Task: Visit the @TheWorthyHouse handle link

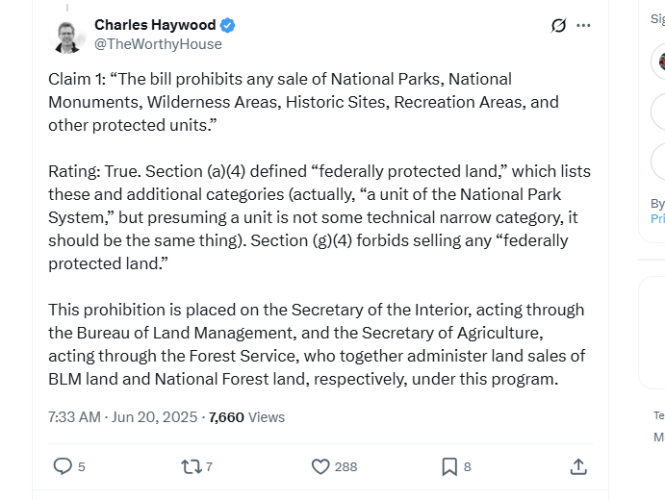Action: [x=158, y=44]
